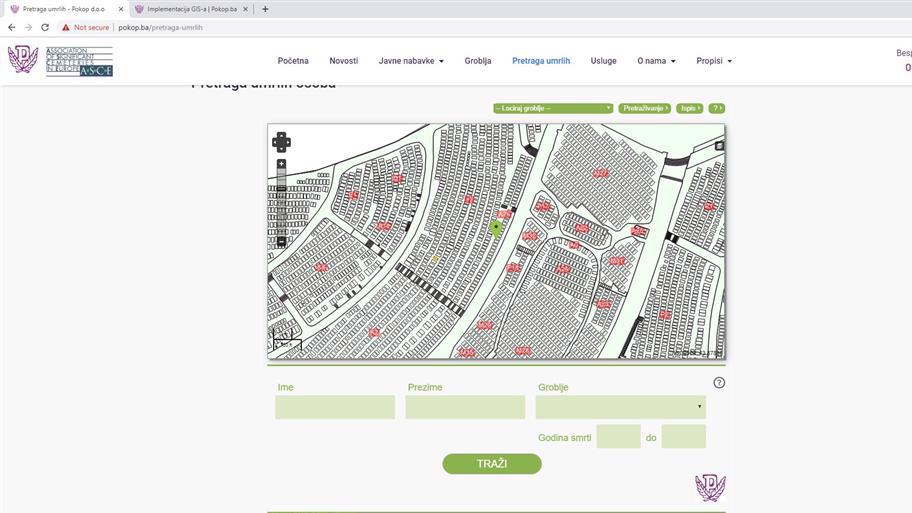
Task: Zoom in with the map plus button
Action: click(282, 165)
